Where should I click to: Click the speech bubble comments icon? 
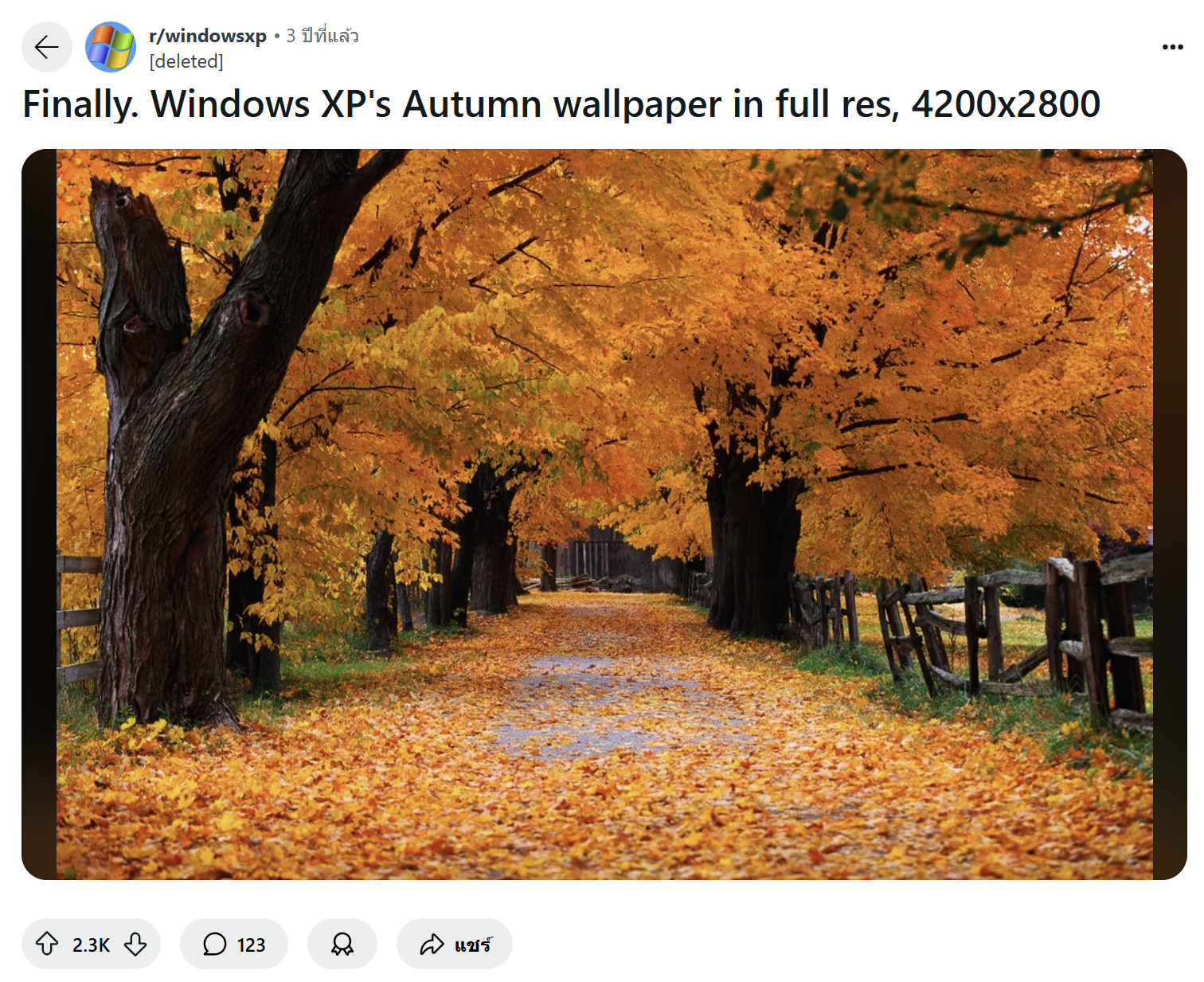click(214, 944)
